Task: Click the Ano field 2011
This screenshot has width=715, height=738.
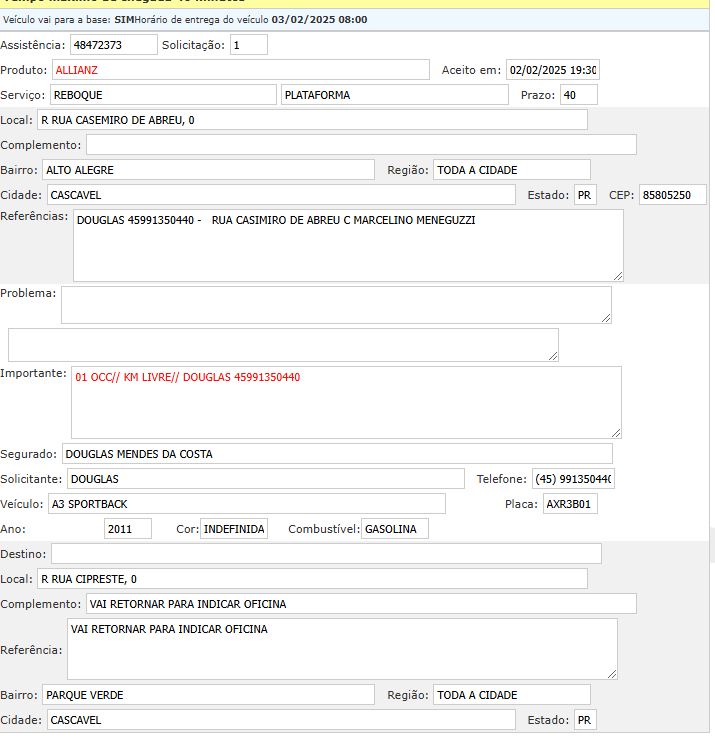Action: coord(128,529)
